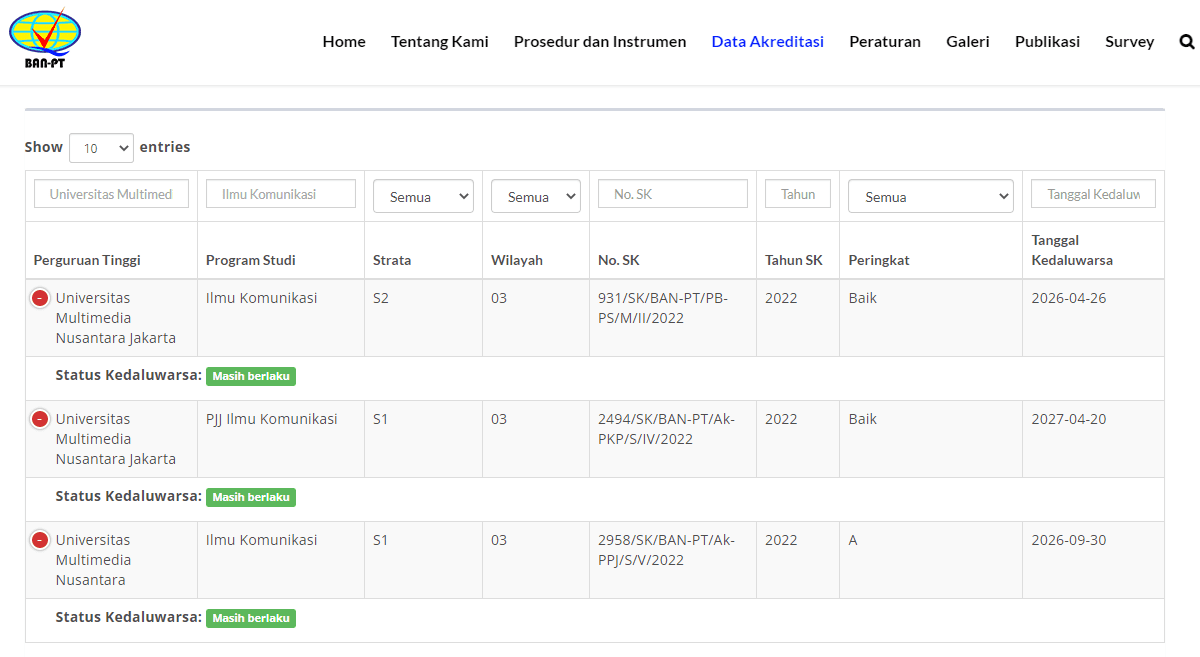Open the Peringkat filter dropdown

coord(930,197)
